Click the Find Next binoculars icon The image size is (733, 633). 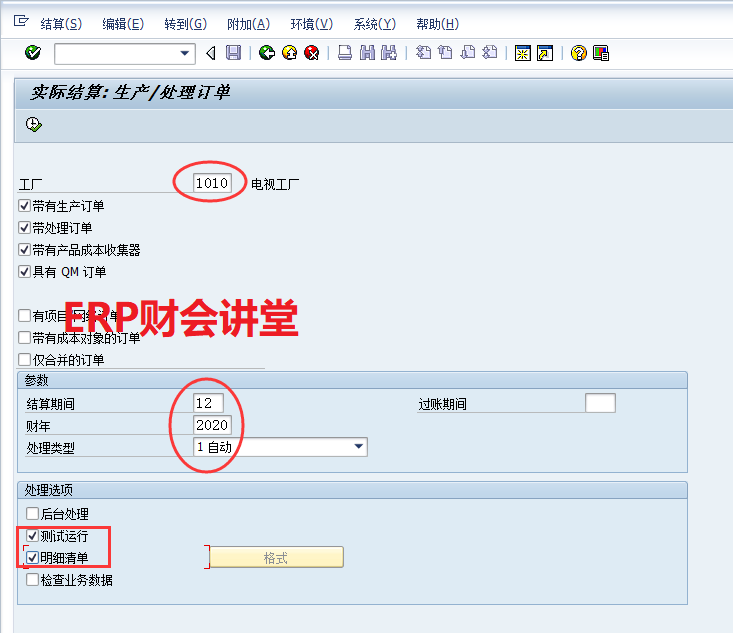point(389,53)
